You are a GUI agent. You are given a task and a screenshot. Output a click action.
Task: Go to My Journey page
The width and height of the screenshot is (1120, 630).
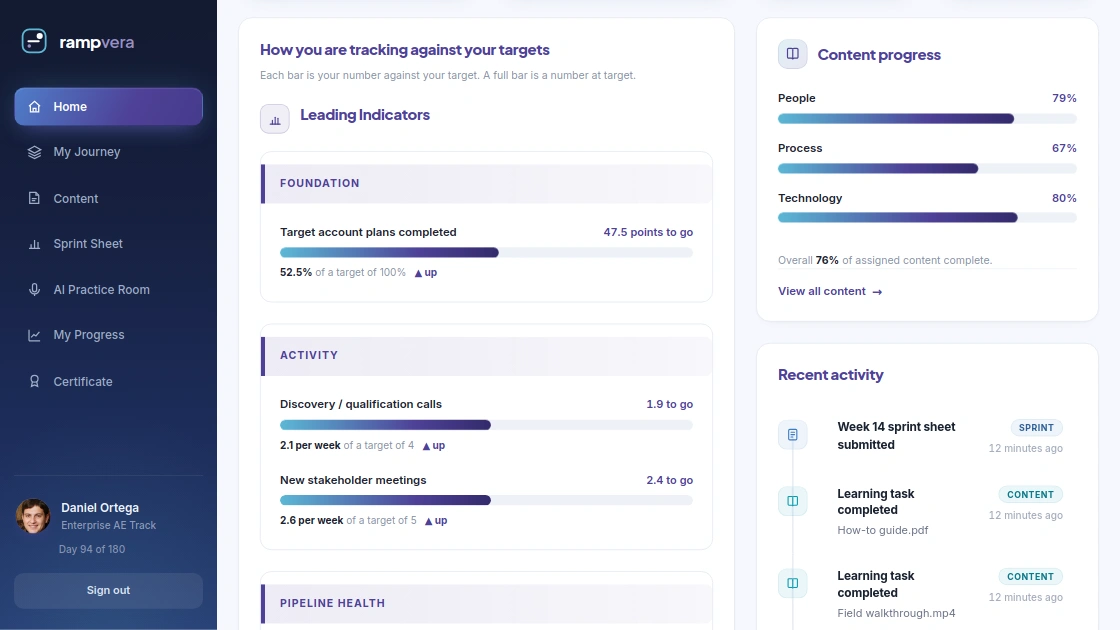coord(109,152)
